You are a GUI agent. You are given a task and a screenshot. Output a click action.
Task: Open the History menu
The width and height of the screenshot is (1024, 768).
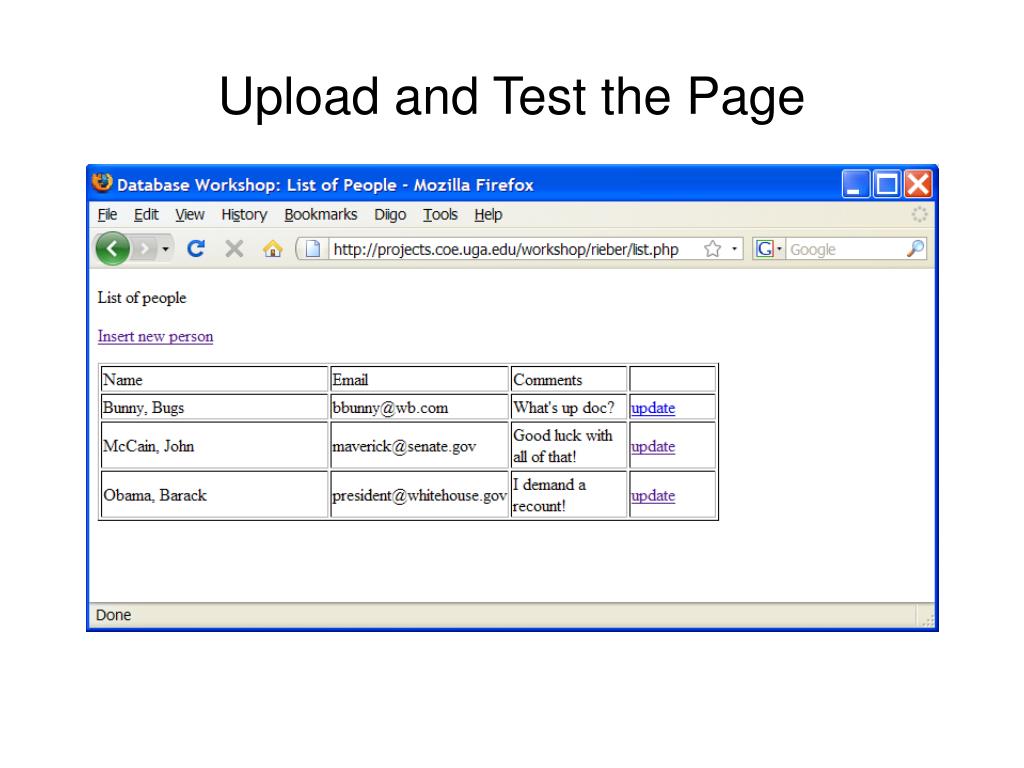tap(244, 214)
